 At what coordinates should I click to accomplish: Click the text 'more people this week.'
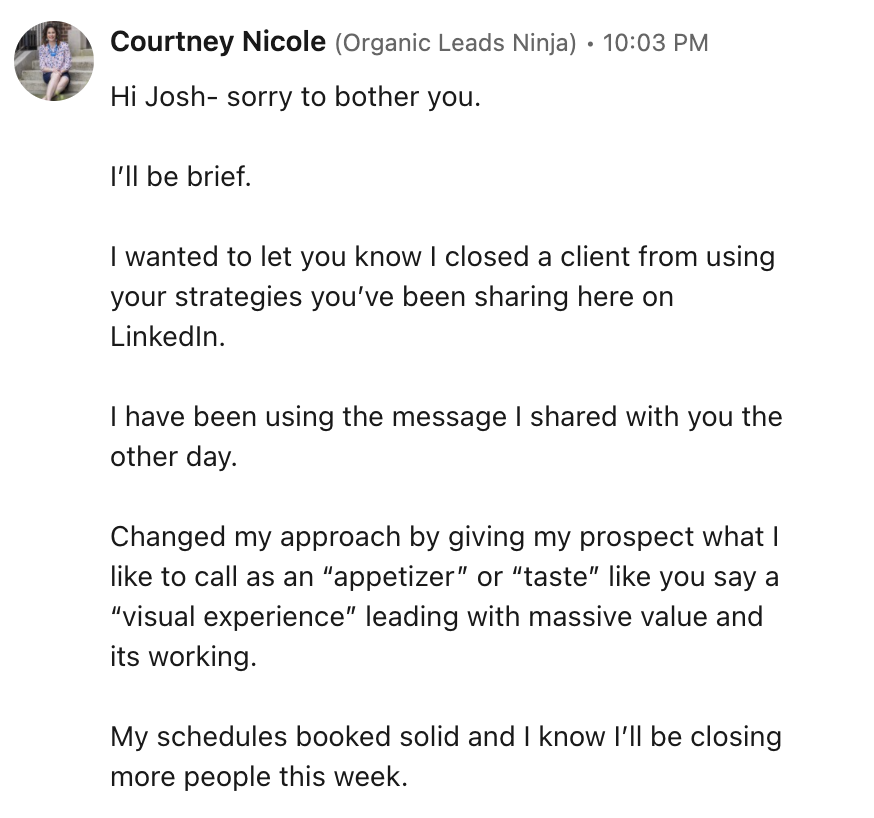[259, 777]
